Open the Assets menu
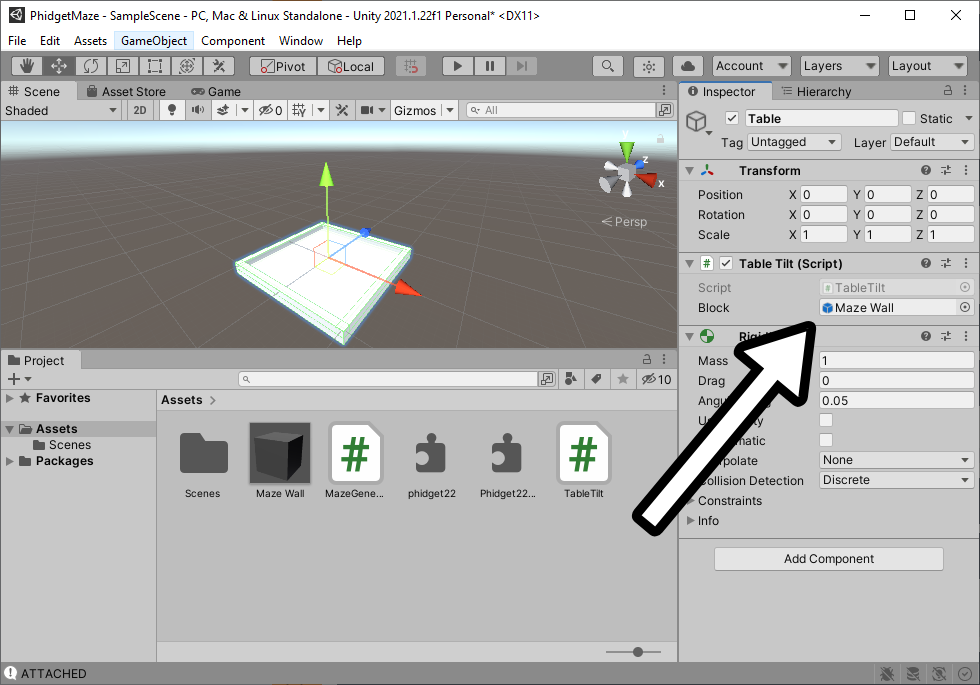980x685 pixels. click(x=90, y=41)
